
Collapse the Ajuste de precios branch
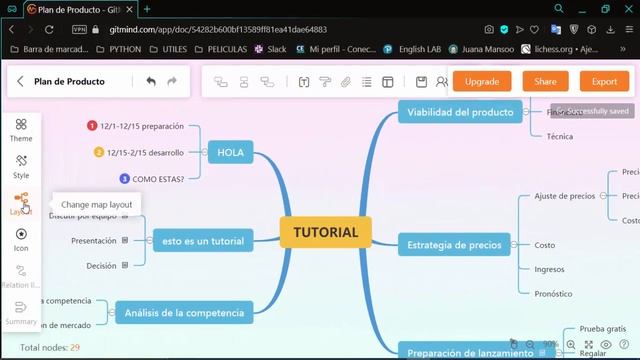tap(603, 196)
